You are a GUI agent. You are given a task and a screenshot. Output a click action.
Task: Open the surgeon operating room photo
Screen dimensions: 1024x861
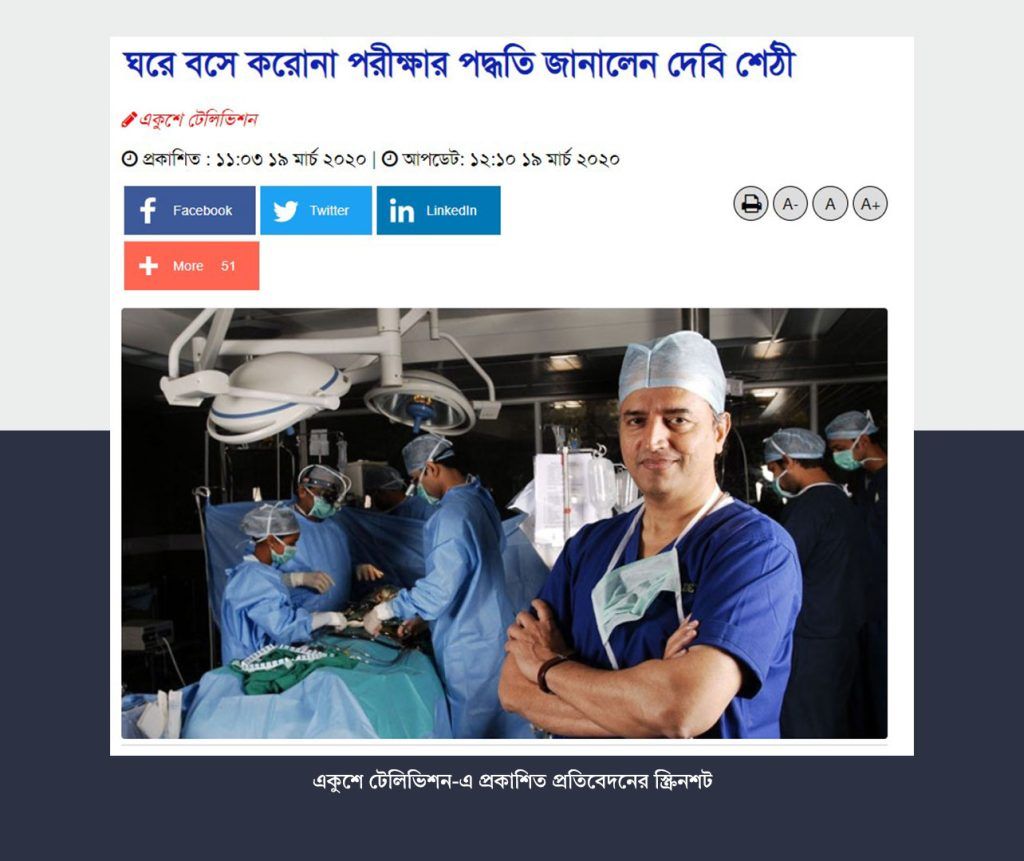(504, 523)
